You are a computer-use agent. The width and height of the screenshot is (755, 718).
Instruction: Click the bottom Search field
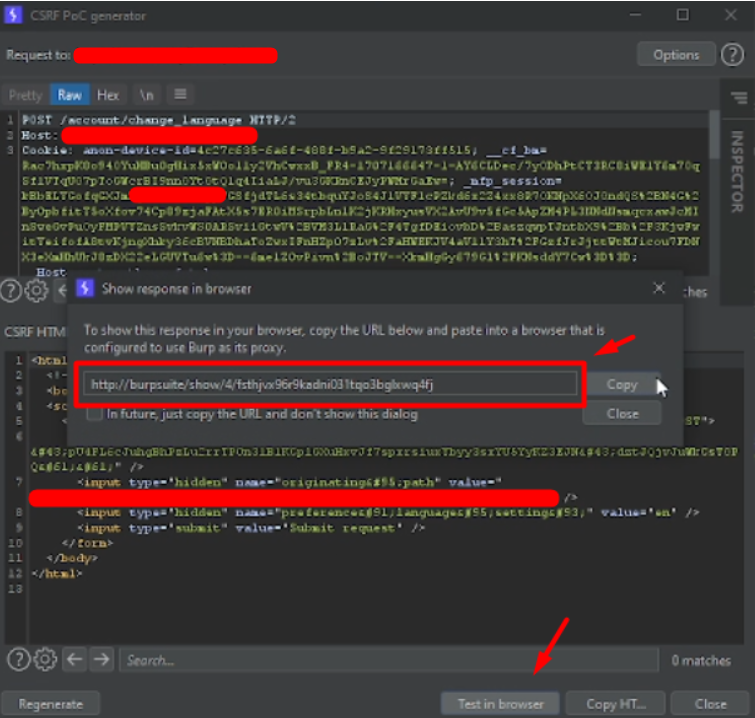(389, 660)
